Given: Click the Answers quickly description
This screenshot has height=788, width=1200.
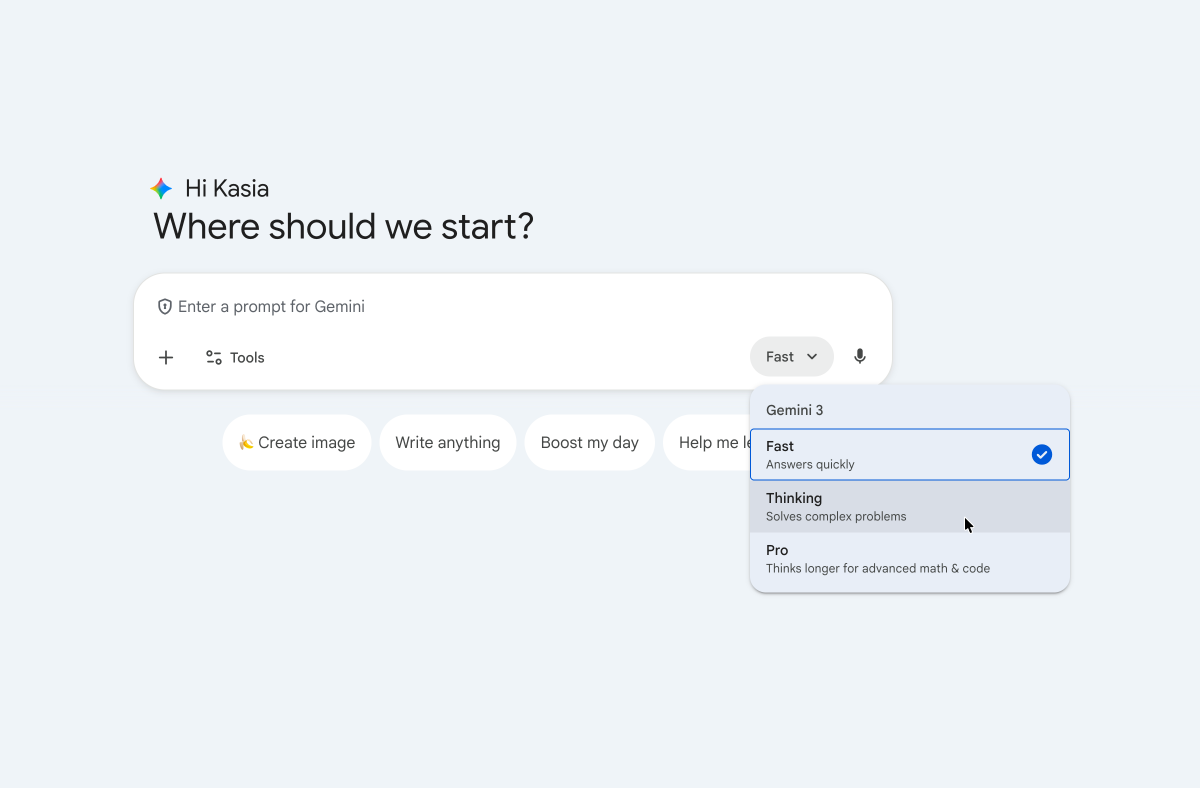Looking at the screenshot, I should pyautogui.click(x=810, y=465).
